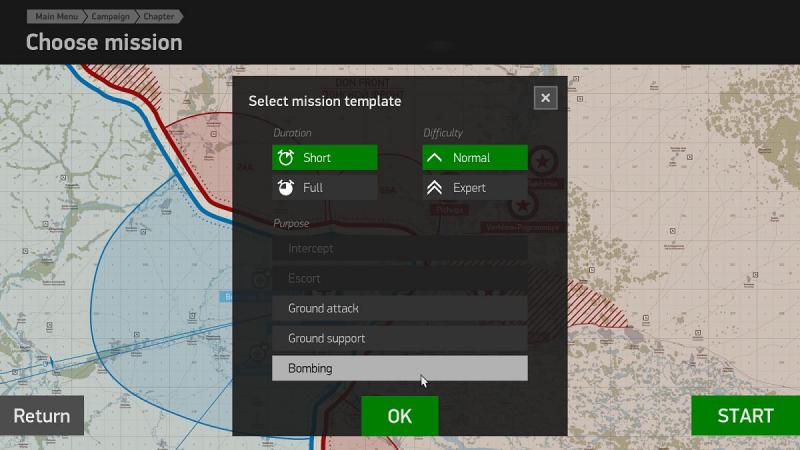Click the Return button
This screenshot has width=800, height=450.
pos(42,416)
